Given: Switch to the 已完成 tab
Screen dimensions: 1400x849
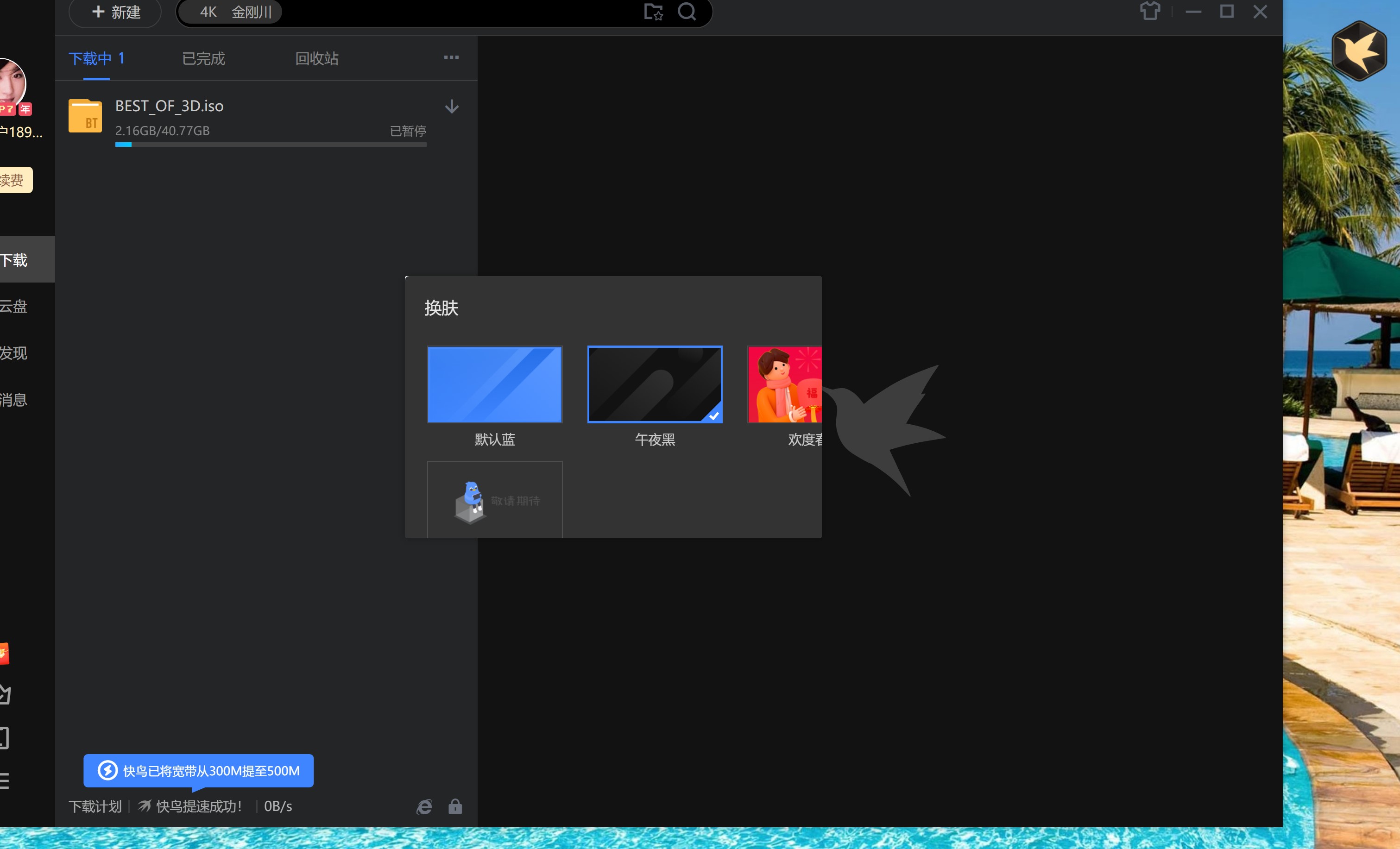Looking at the screenshot, I should (x=203, y=58).
